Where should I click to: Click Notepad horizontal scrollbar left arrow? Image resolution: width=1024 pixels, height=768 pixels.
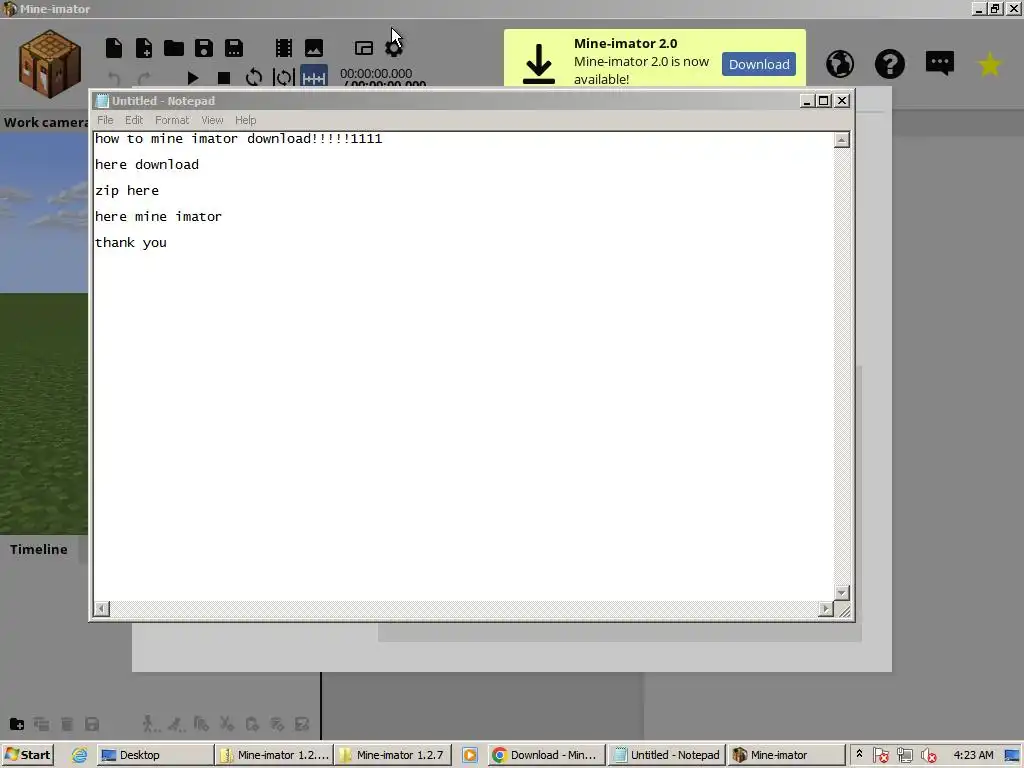101,609
